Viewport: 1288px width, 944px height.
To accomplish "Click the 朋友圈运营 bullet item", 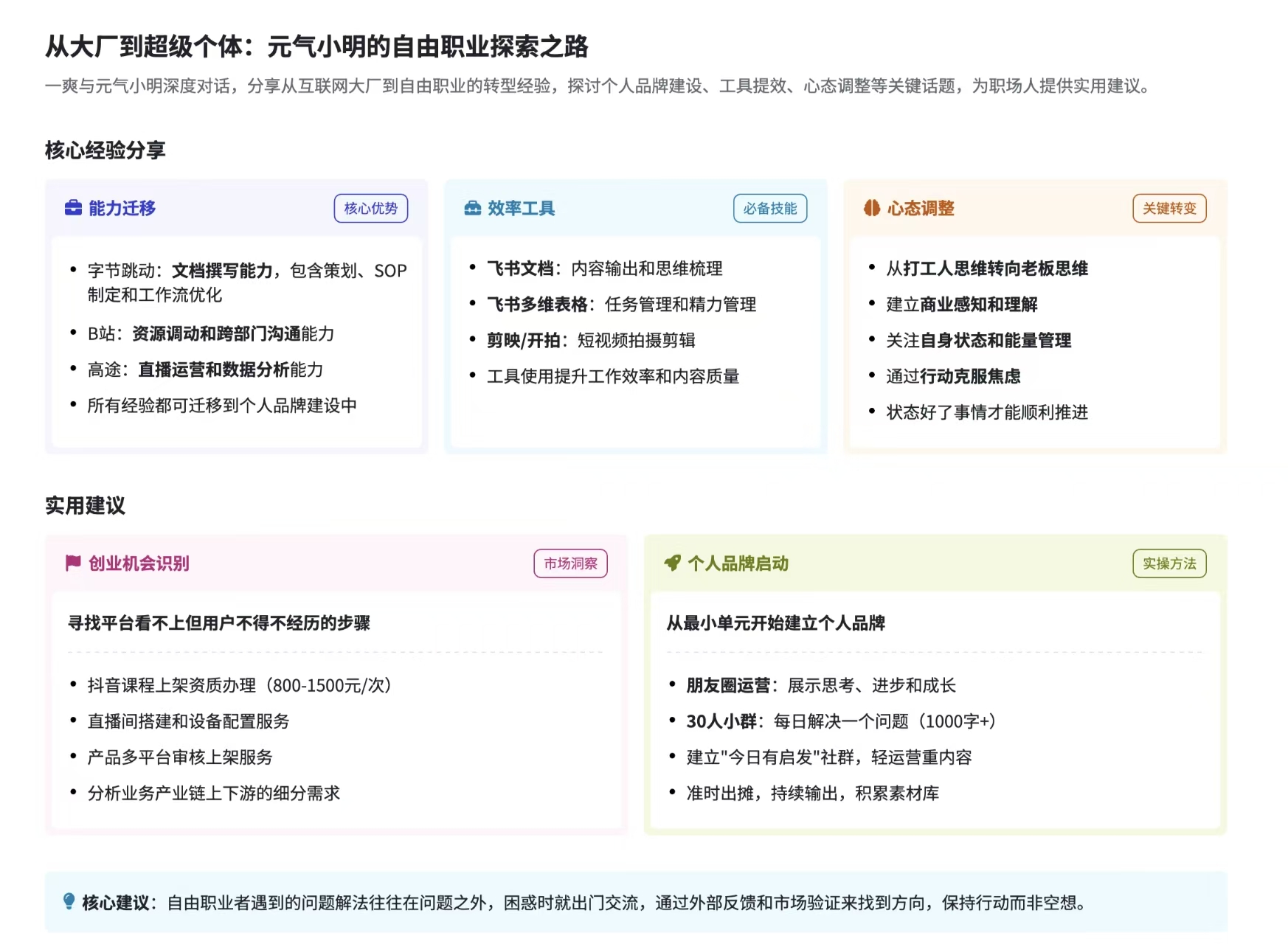I will 820,685.
